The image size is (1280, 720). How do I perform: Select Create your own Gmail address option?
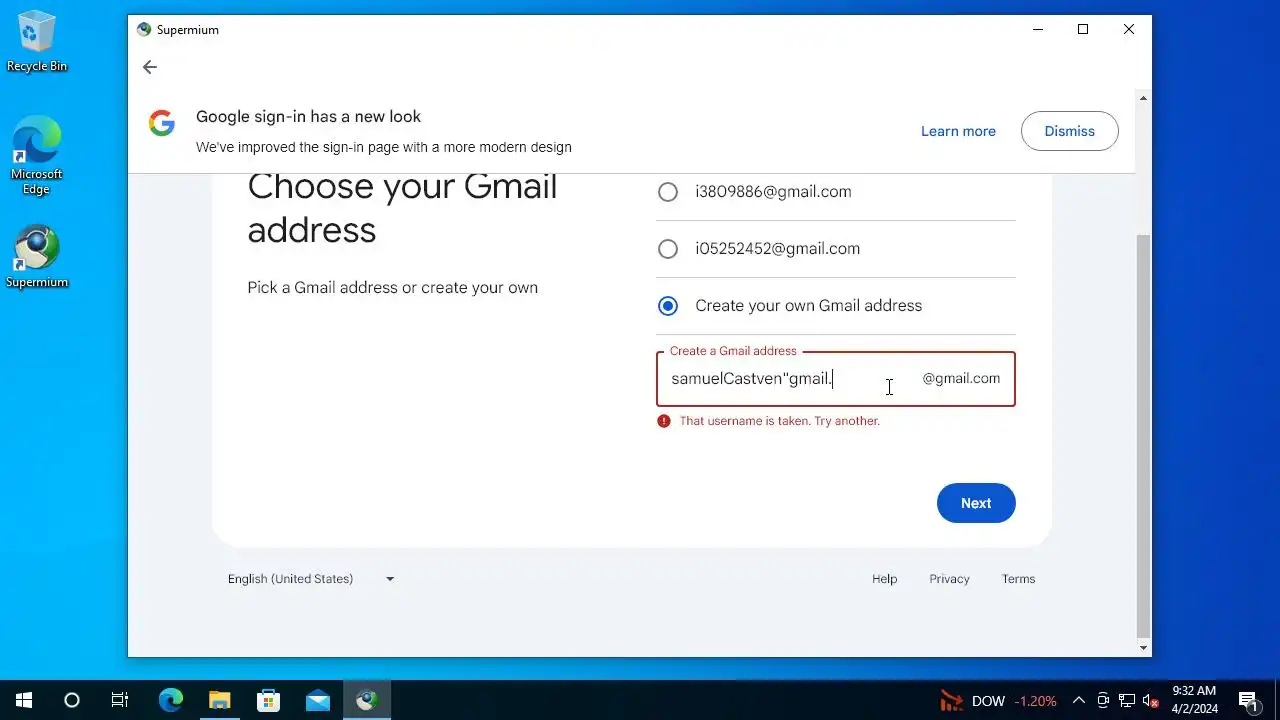click(x=668, y=306)
